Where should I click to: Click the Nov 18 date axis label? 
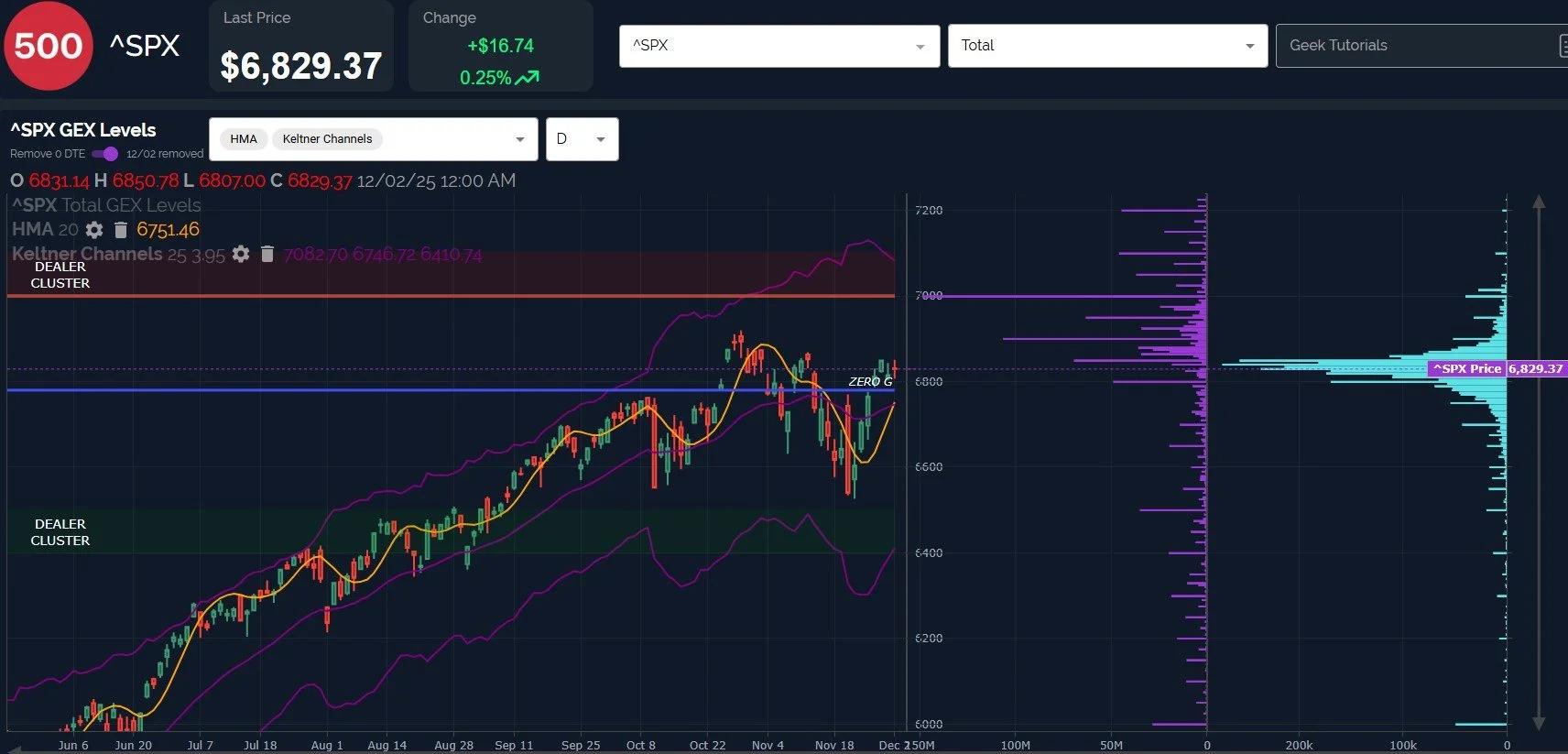(x=834, y=745)
